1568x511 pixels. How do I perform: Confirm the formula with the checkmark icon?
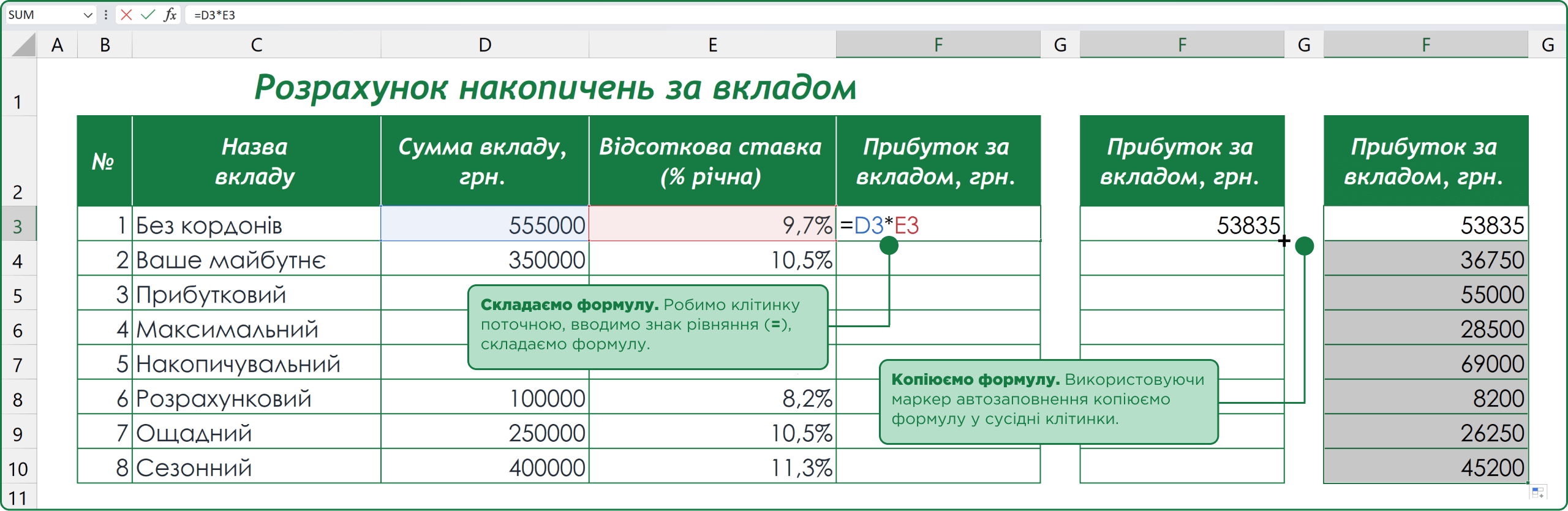(x=148, y=15)
